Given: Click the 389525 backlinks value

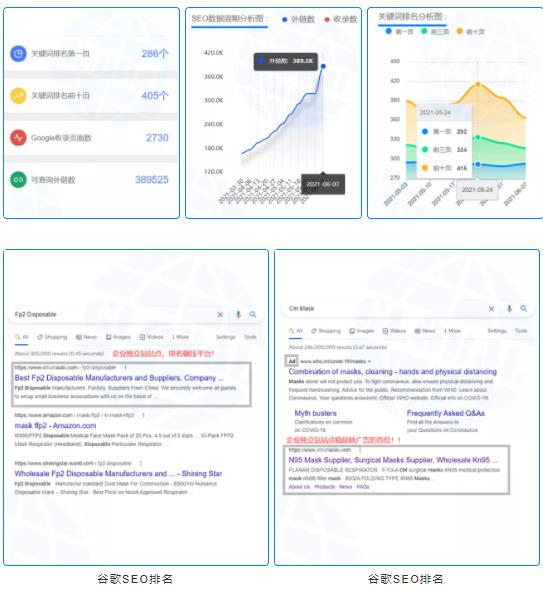Looking at the screenshot, I should pyautogui.click(x=152, y=180).
